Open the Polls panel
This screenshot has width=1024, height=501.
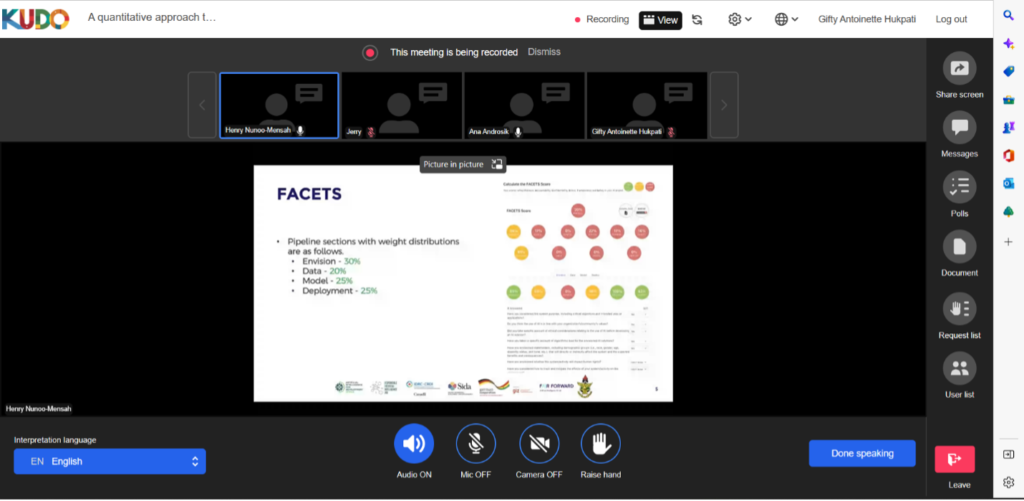tap(959, 187)
